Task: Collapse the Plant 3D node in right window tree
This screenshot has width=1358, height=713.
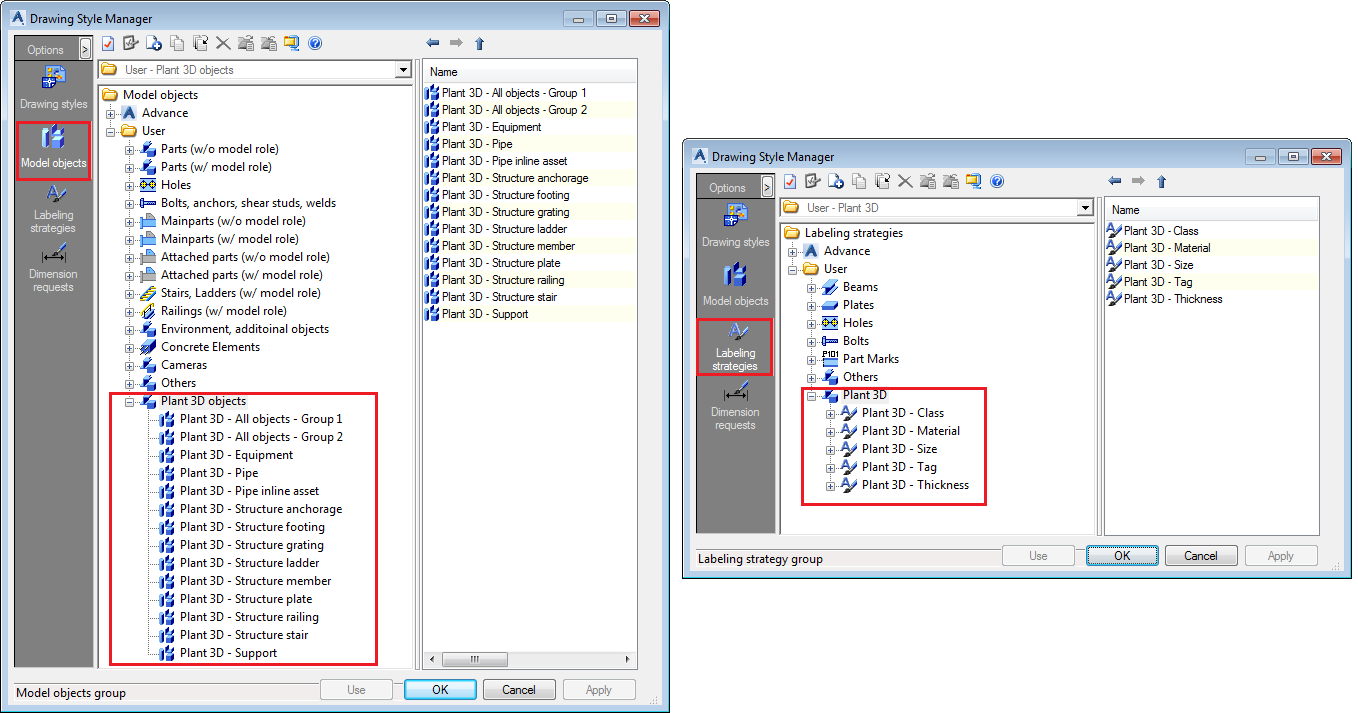Action: 812,395
